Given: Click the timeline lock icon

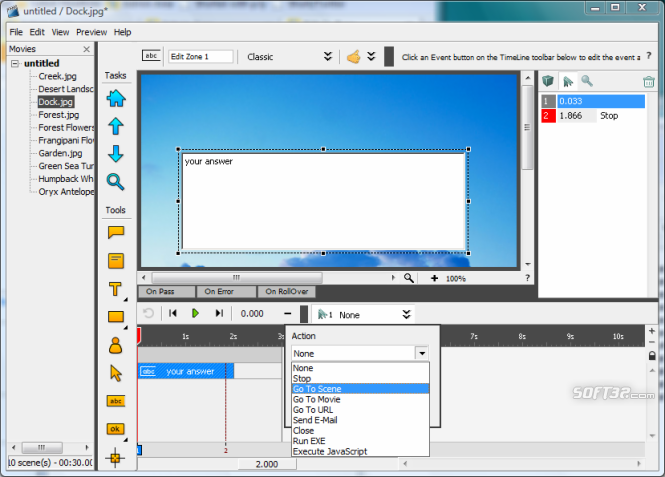Looking at the screenshot, I should pos(652,355).
